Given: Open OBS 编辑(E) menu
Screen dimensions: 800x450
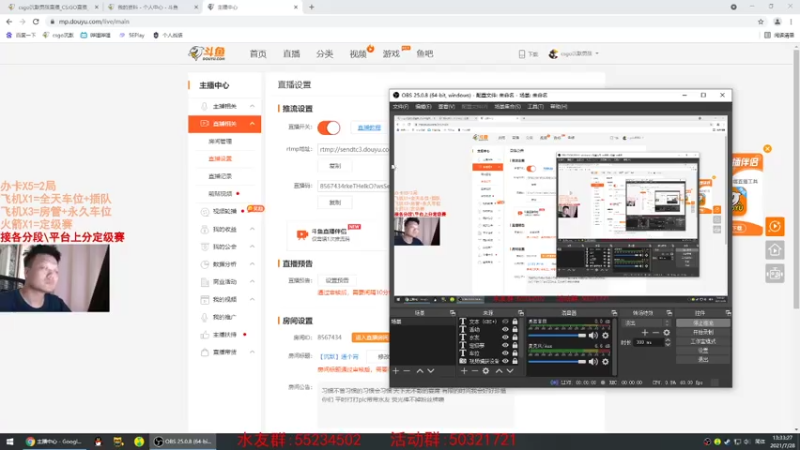Looking at the screenshot, I should point(423,107).
